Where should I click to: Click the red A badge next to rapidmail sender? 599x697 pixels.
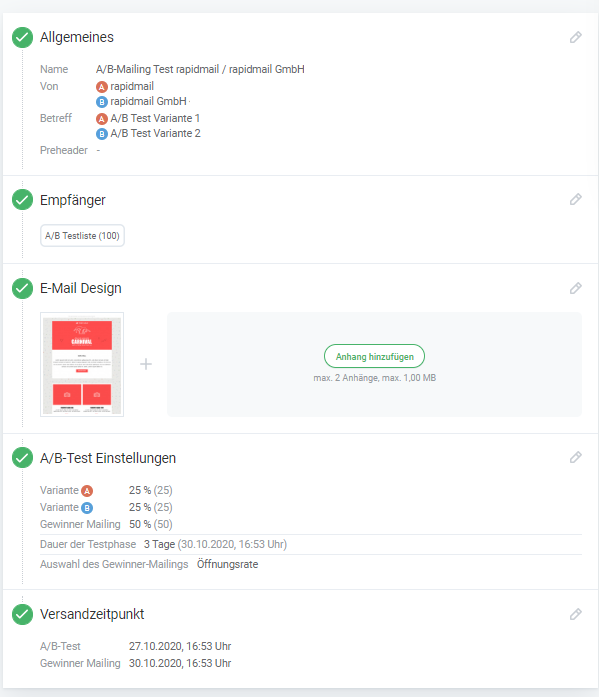(102, 87)
